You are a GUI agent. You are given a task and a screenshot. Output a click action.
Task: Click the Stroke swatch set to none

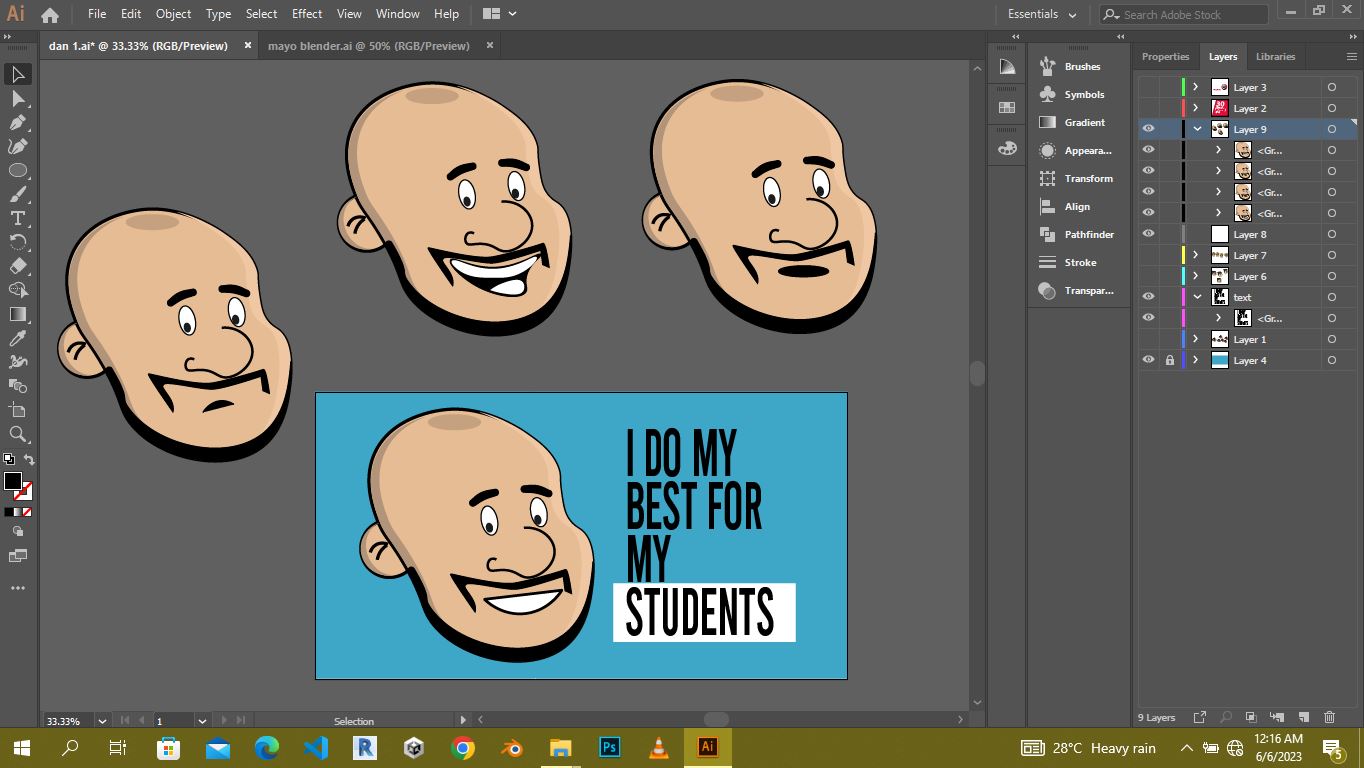pyautogui.click(x=24, y=491)
